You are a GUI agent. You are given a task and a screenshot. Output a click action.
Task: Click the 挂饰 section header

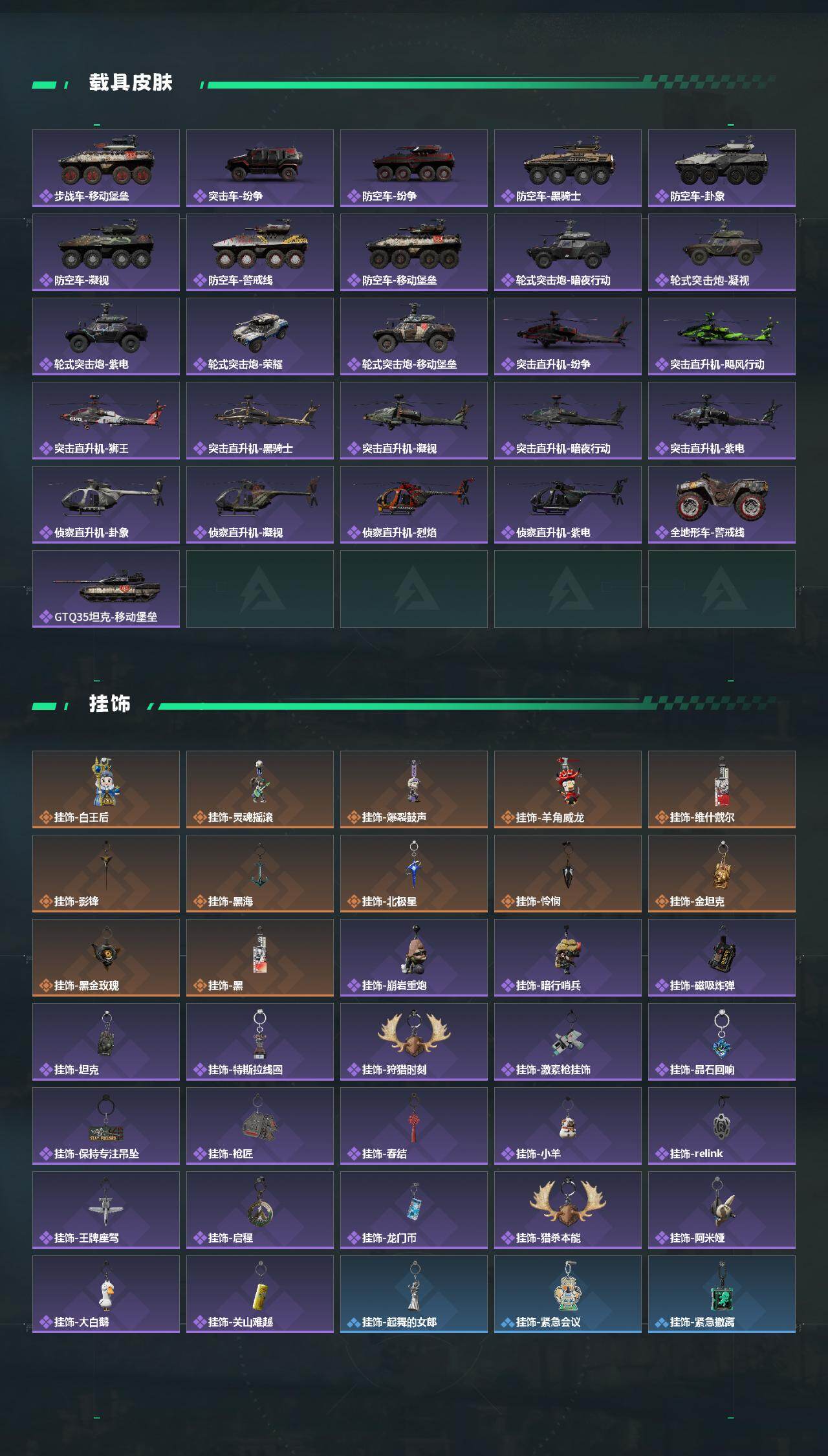(110, 704)
